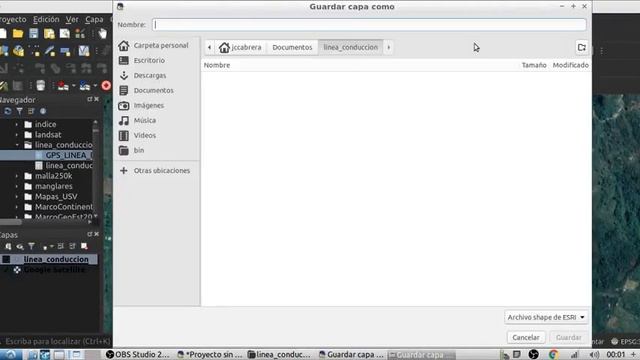
Task: Open Archivo shape de ESRI file type dropdown
Action: 546,317
